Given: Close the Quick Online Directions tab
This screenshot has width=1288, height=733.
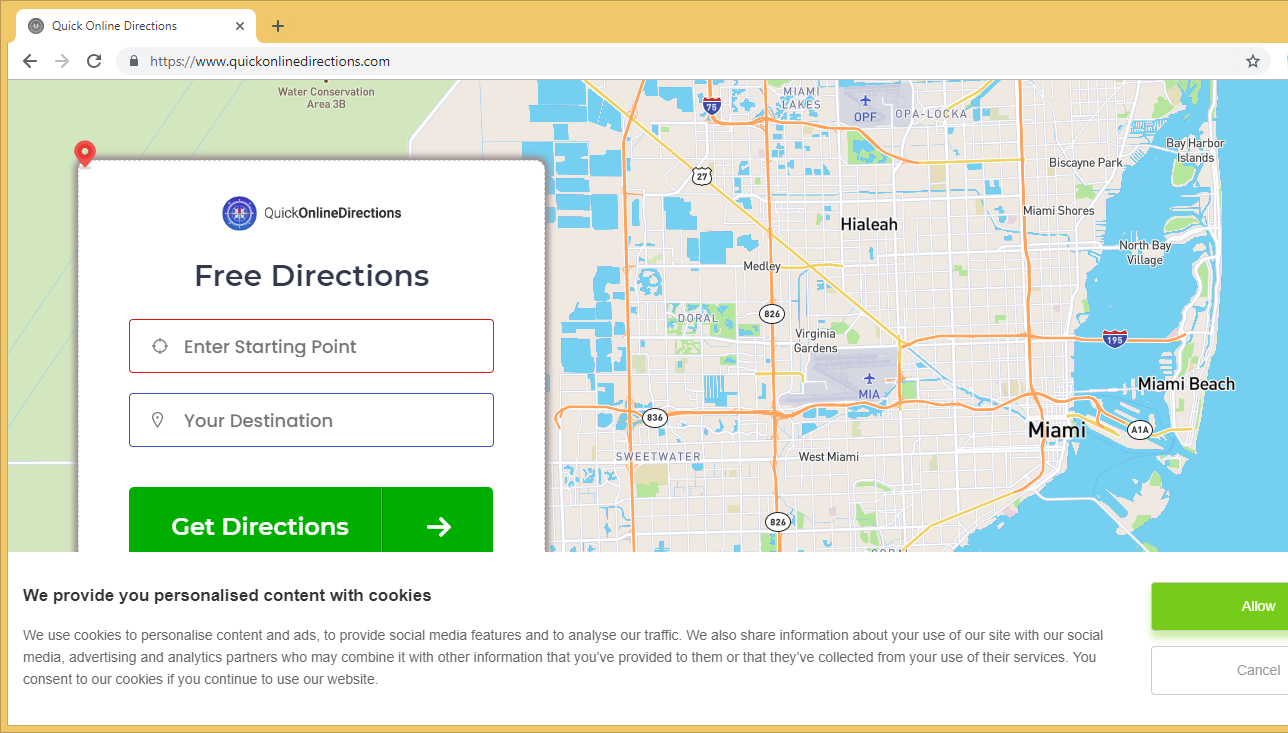Looking at the screenshot, I should (x=240, y=26).
